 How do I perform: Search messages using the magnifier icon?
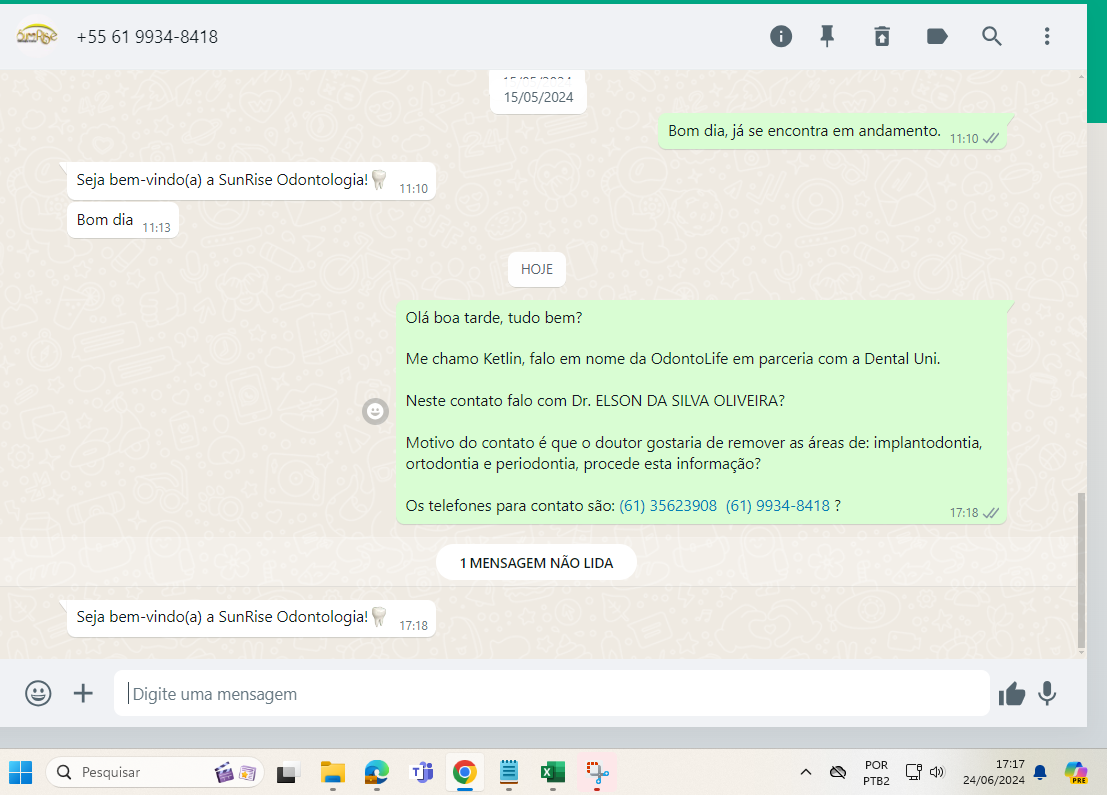click(x=992, y=36)
